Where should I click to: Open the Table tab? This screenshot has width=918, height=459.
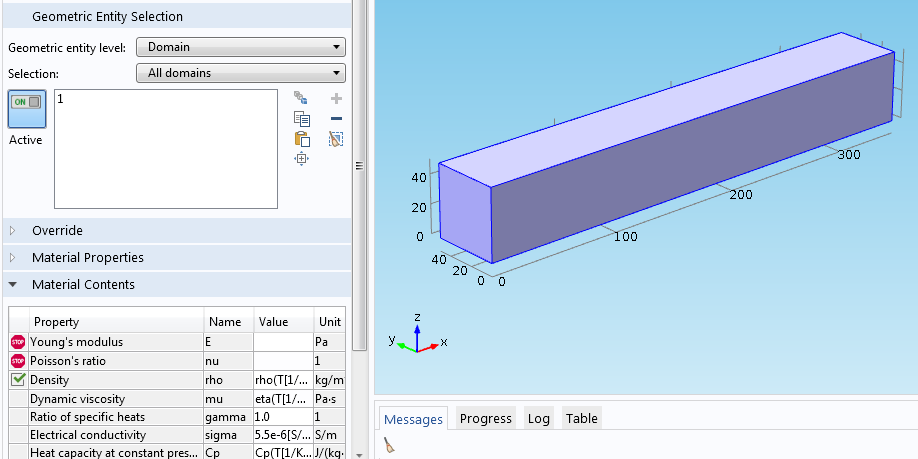(x=581, y=419)
